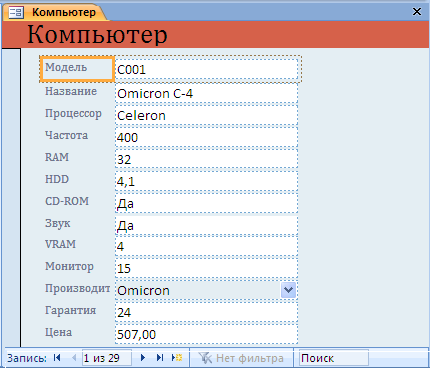
Task: Click the CD-ROM label
Action: 67,201
